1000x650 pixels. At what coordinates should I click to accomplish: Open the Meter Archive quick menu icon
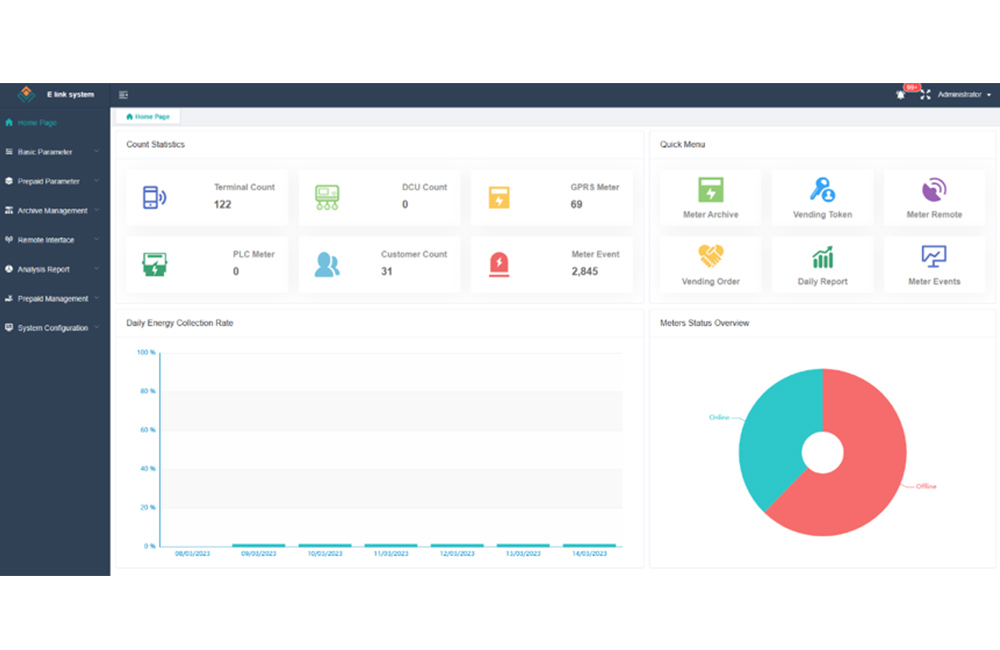pos(710,190)
